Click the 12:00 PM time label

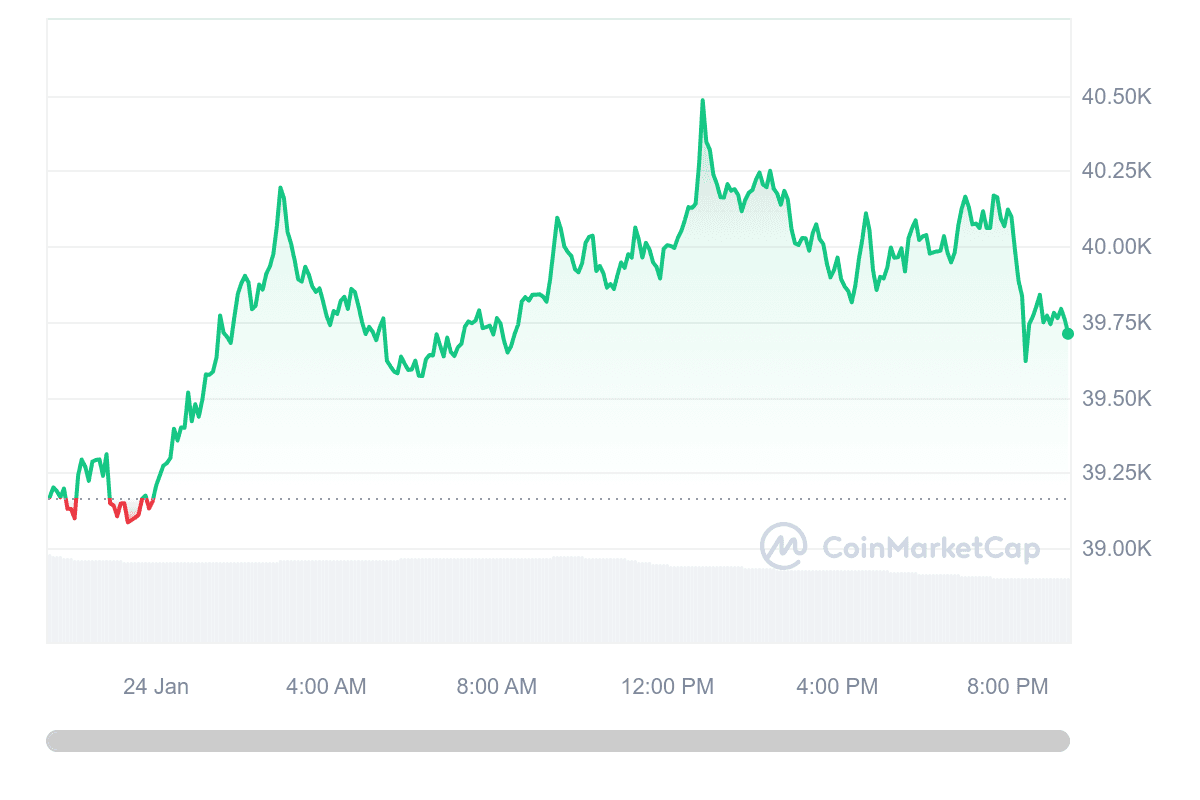(x=667, y=687)
